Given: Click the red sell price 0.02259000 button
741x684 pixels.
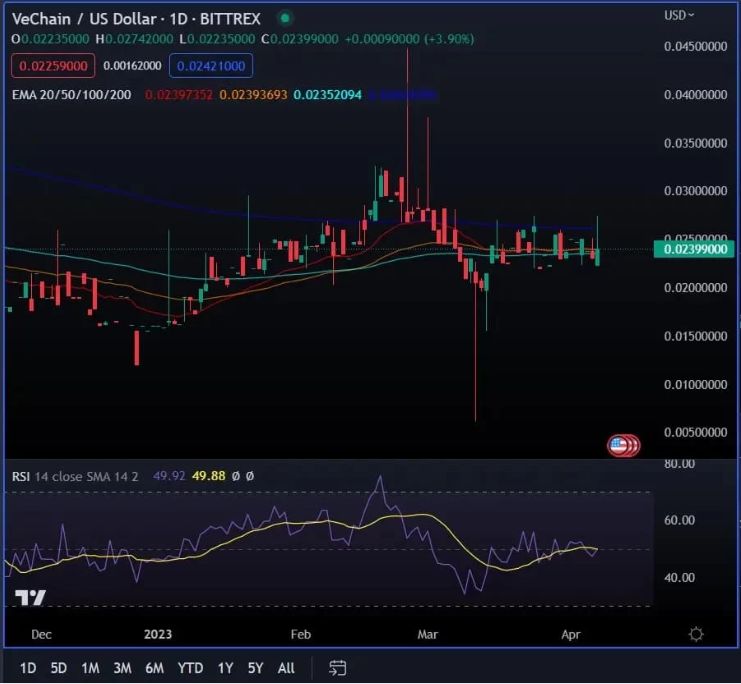Looking at the screenshot, I should [x=53, y=66].
